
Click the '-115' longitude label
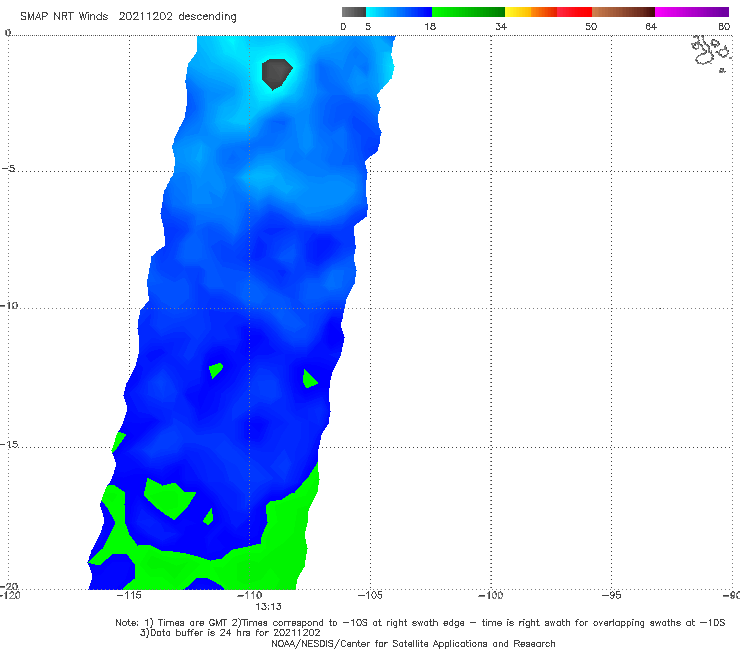(129, 596)
